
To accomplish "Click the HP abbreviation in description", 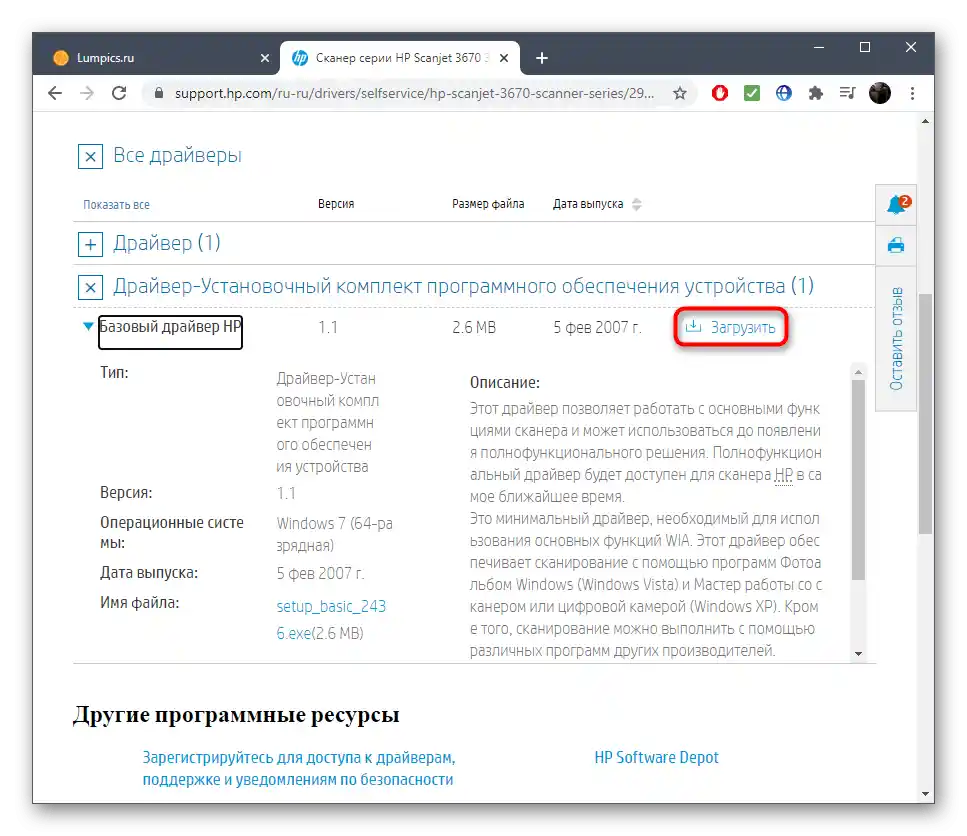I will click(x=783, y=475).
